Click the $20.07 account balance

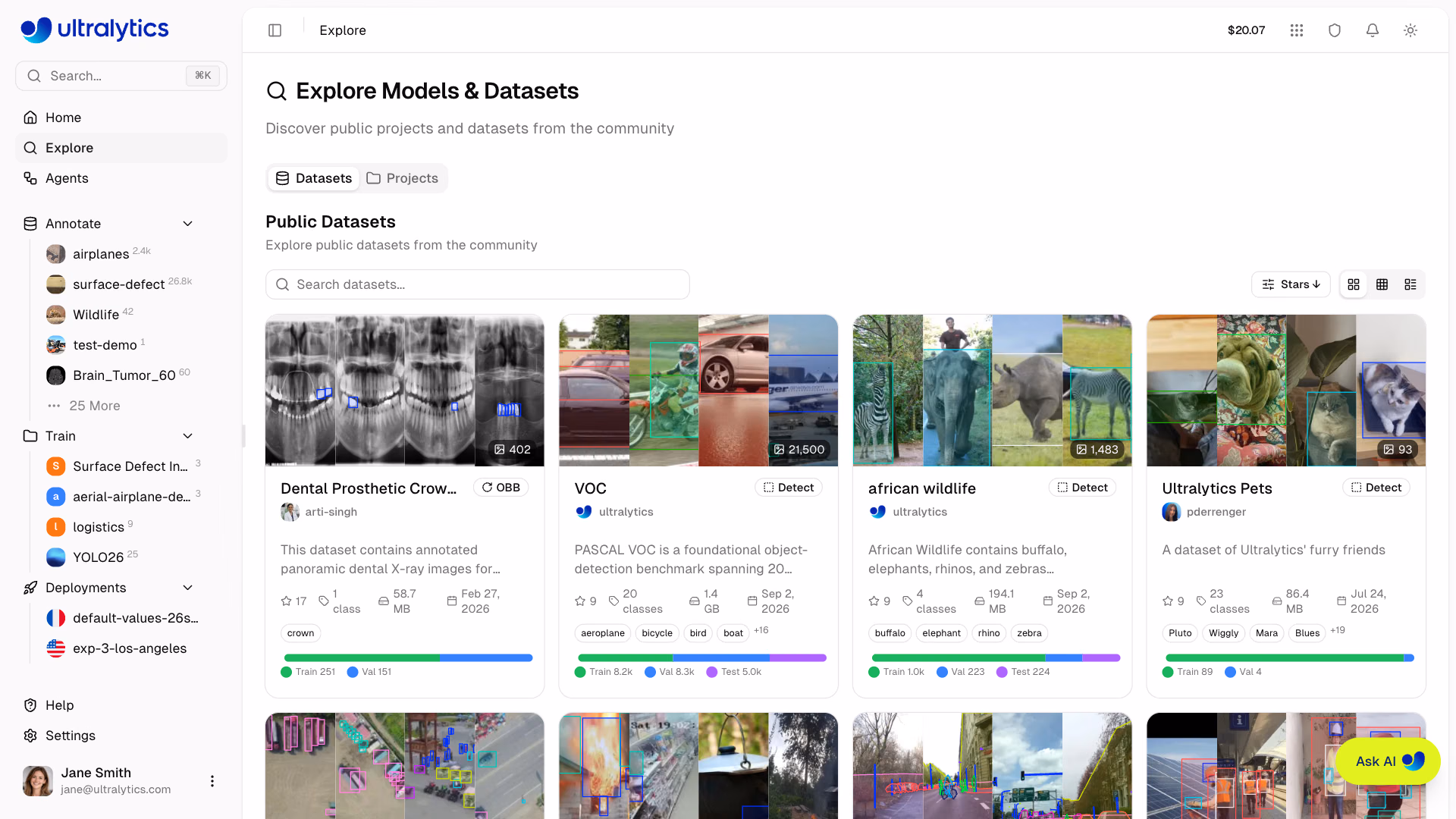1246,30
